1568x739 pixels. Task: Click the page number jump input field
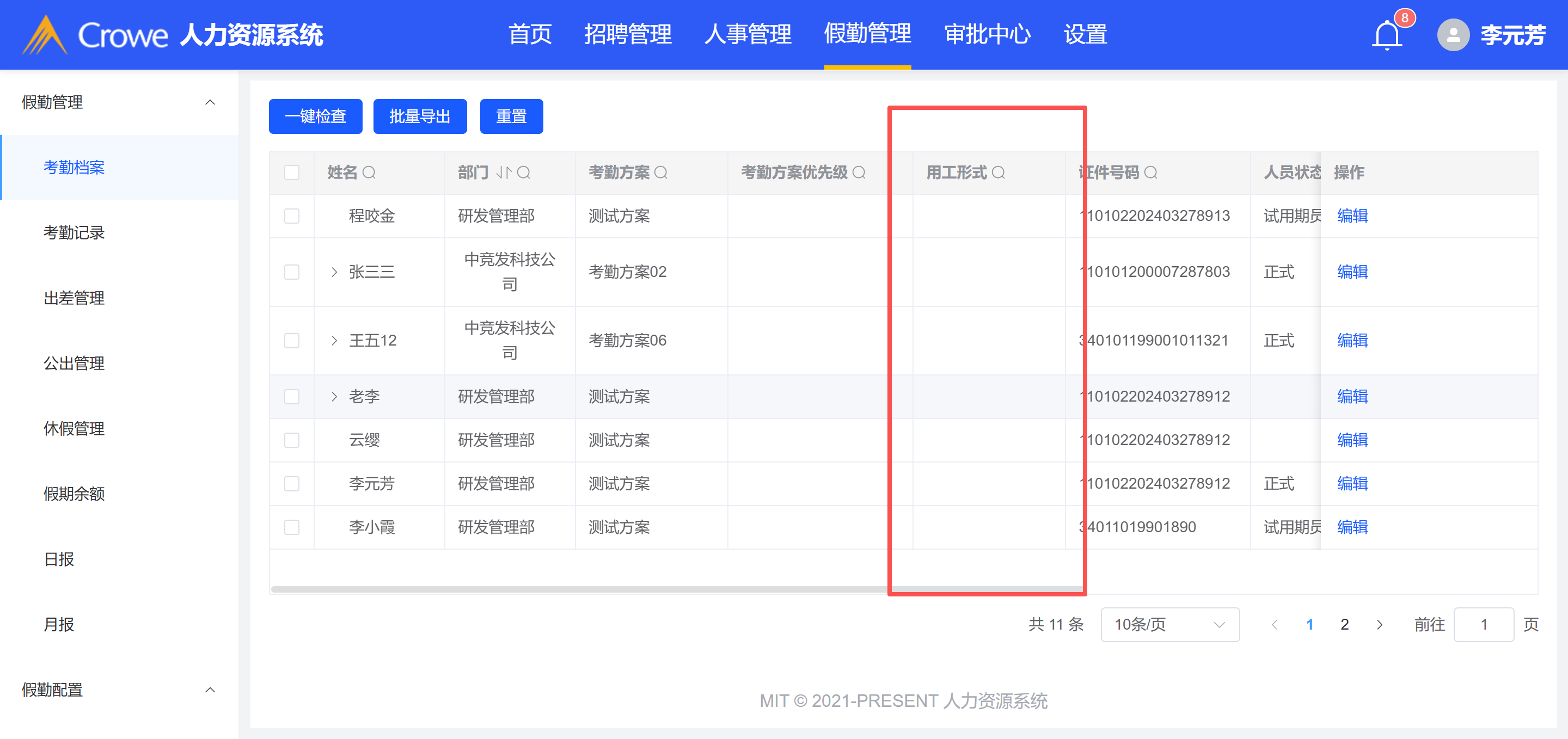(1484, 624)
